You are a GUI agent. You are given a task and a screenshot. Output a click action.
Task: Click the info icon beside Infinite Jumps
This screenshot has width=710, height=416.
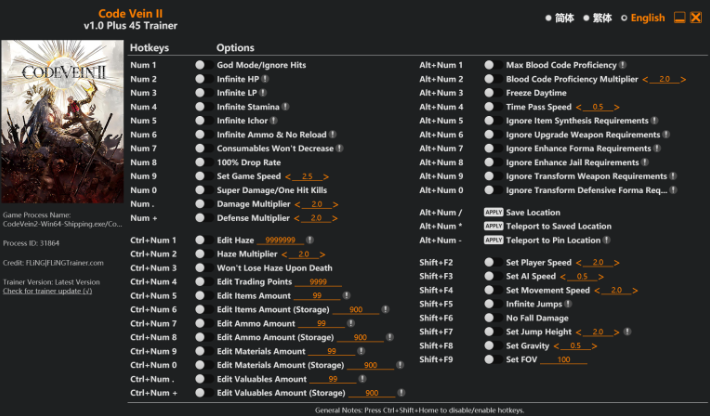[568, 304]
